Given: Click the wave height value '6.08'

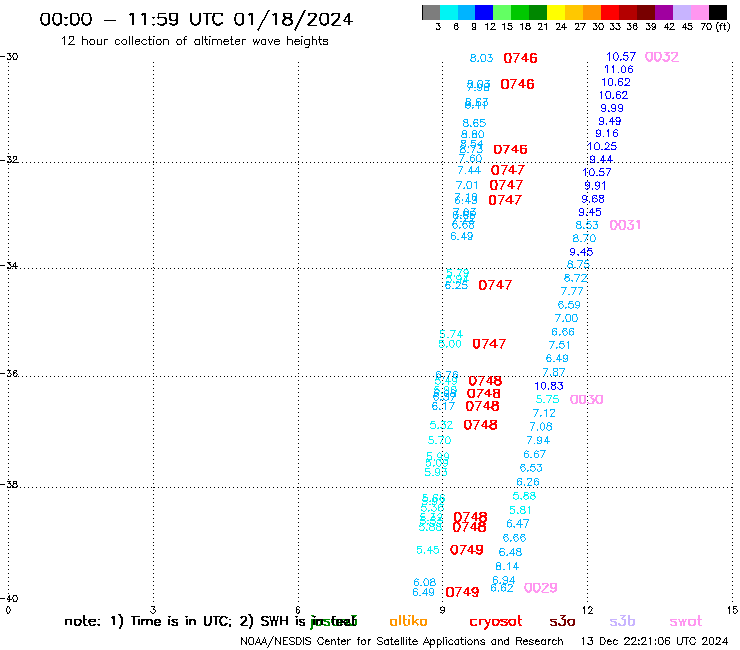Looking at the screenshot, I should [x=425, y=582].
